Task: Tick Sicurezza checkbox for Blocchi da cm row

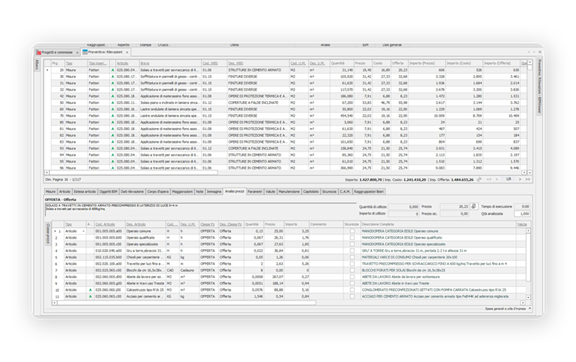Action: click(352, 270)
